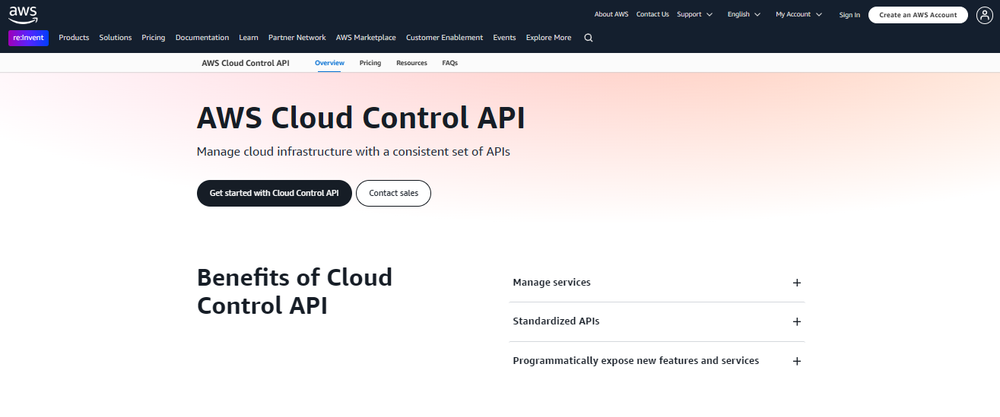Click the Contact sales button
This screenshot has width=1000, height=417.
(x=393, y=193)
